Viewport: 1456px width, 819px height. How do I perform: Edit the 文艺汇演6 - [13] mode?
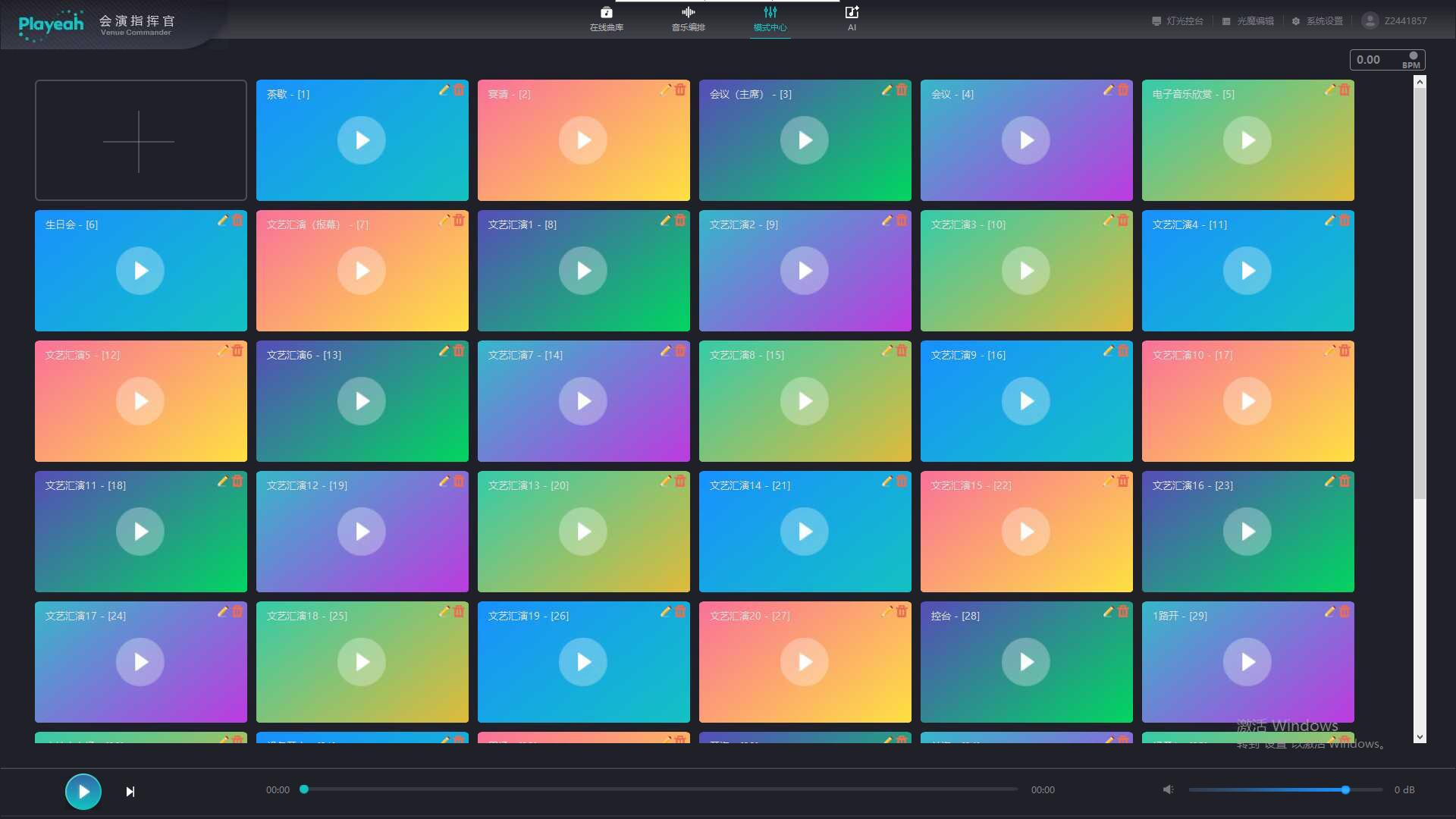[x=444, y=351]
